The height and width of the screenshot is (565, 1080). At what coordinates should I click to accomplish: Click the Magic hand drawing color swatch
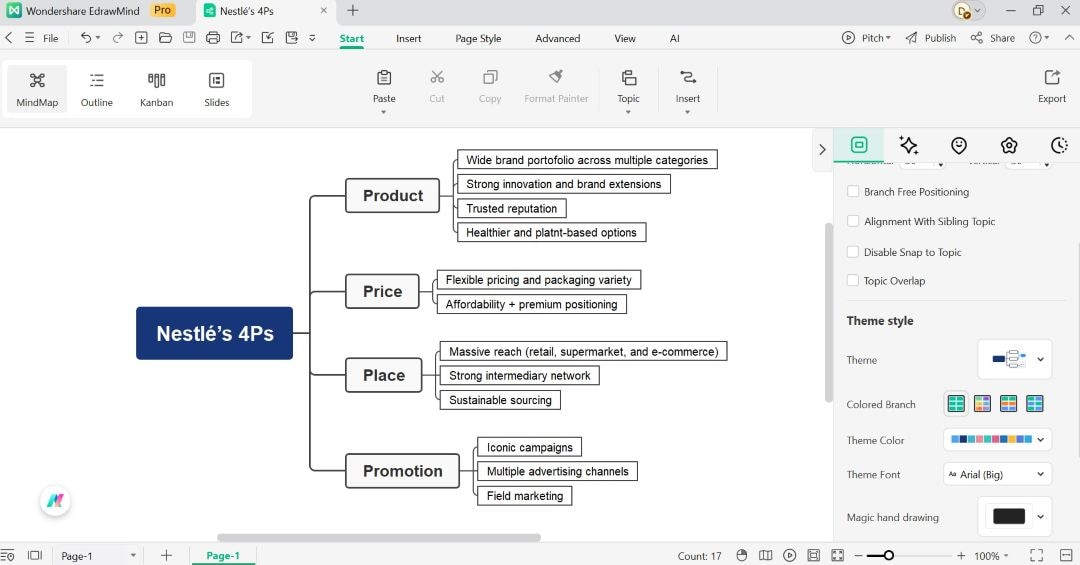pyautogui.click(x=1009, y=516)
